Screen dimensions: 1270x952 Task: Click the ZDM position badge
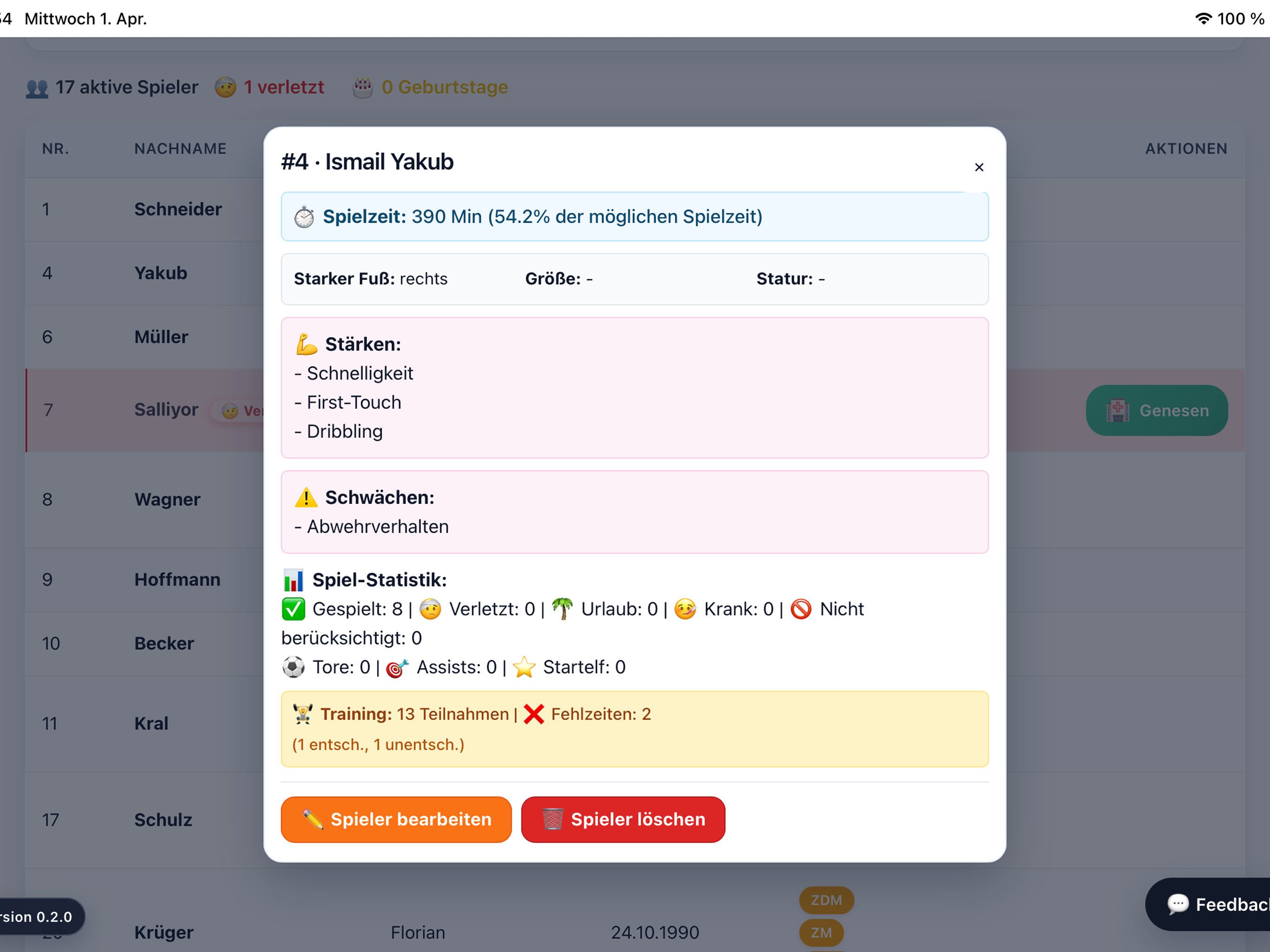point(826,900)
